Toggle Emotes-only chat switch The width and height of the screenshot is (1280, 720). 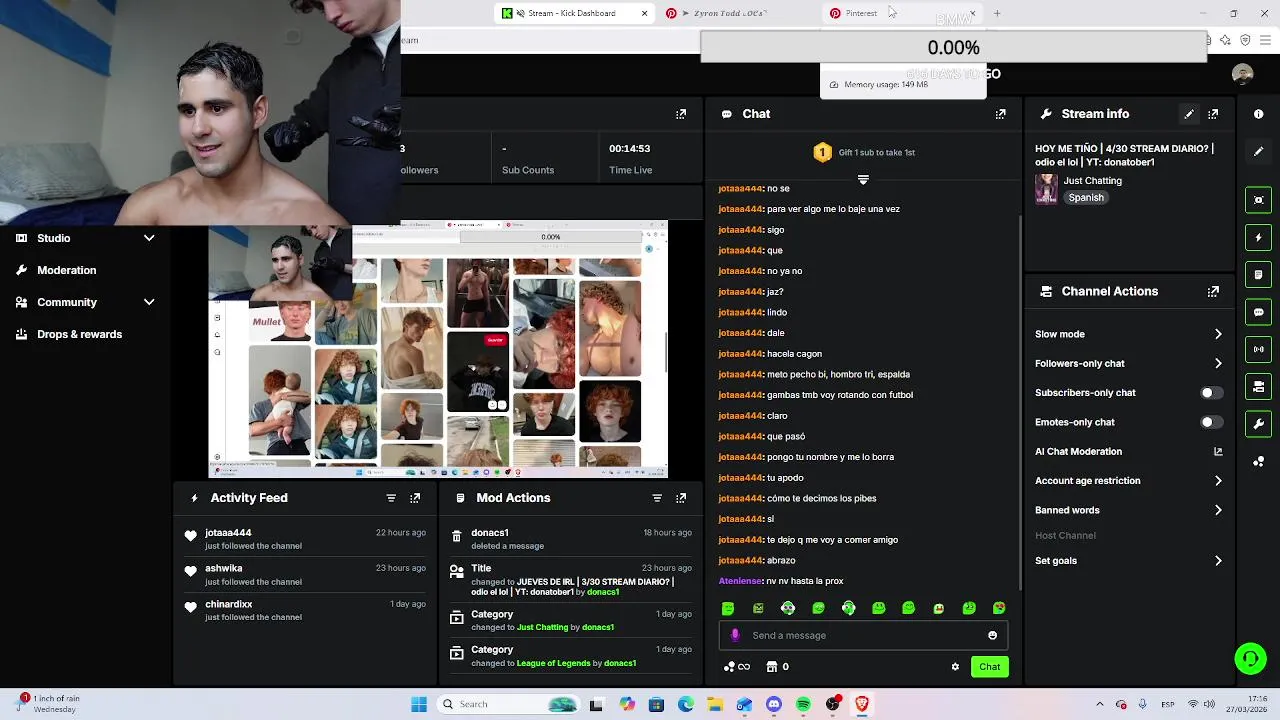coord(1210,422)
